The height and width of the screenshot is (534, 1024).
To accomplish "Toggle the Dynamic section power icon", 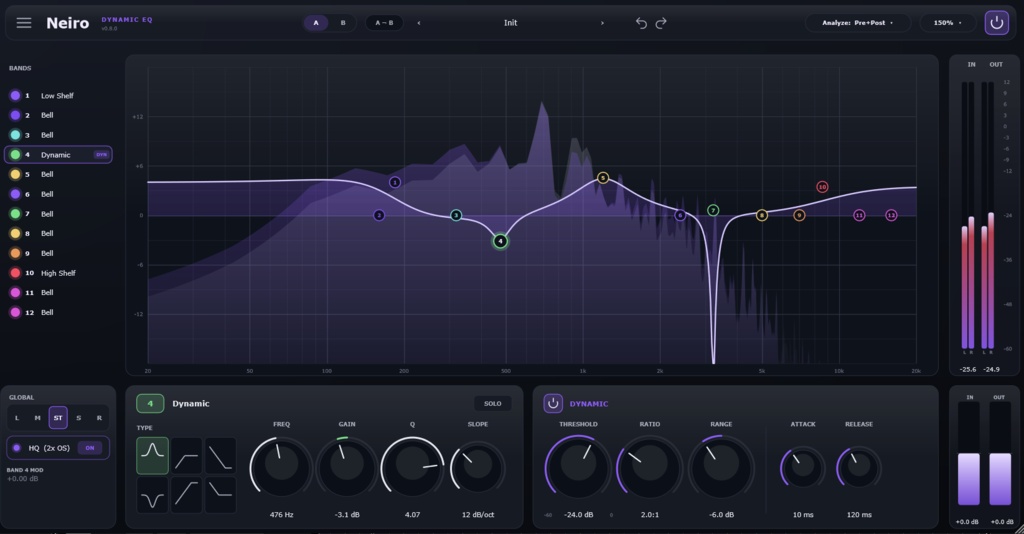I will 552,403.
